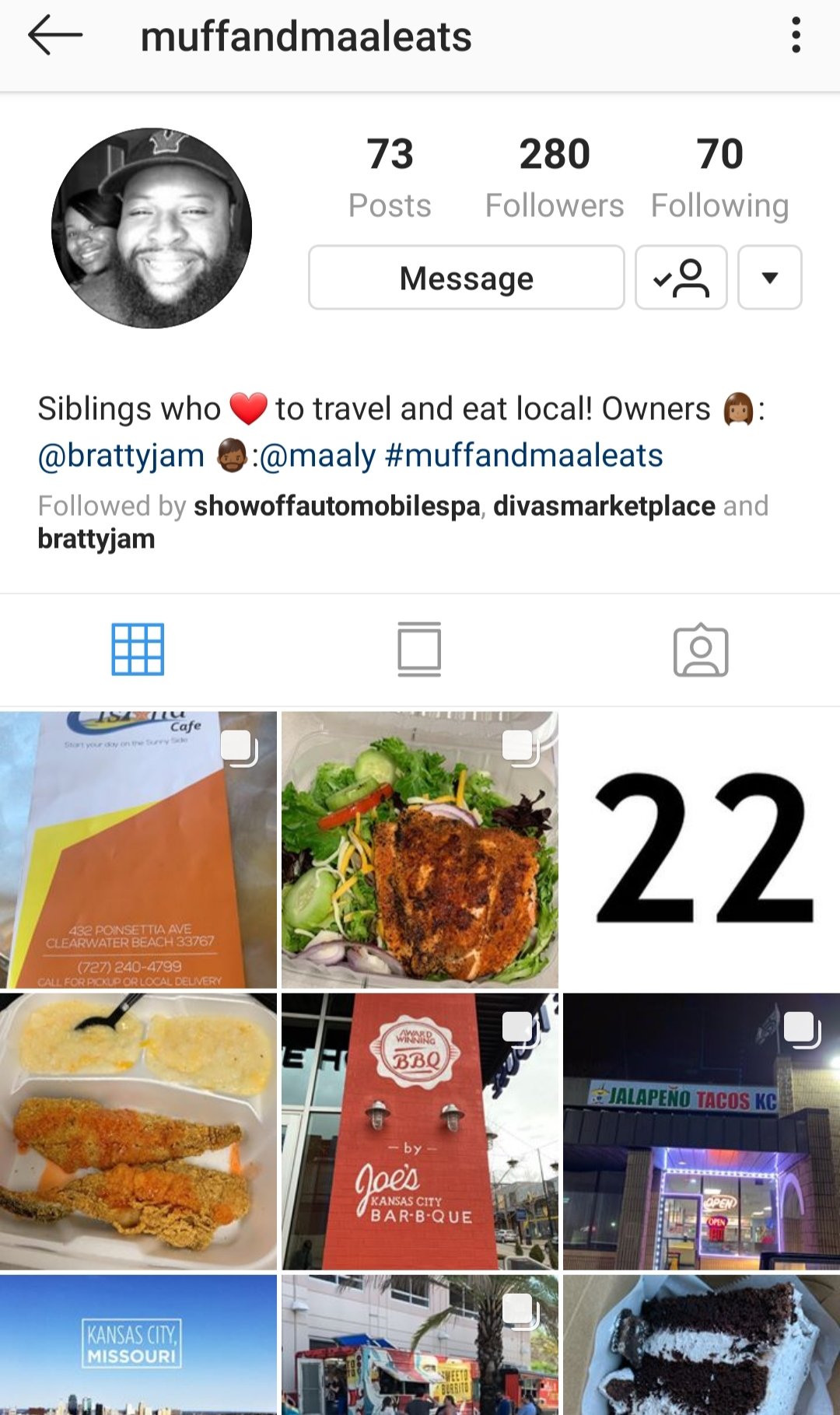Open the blackened fish salad post
Screen dimensions: 840x1415
pyautogui.click(x=420, y=849)
